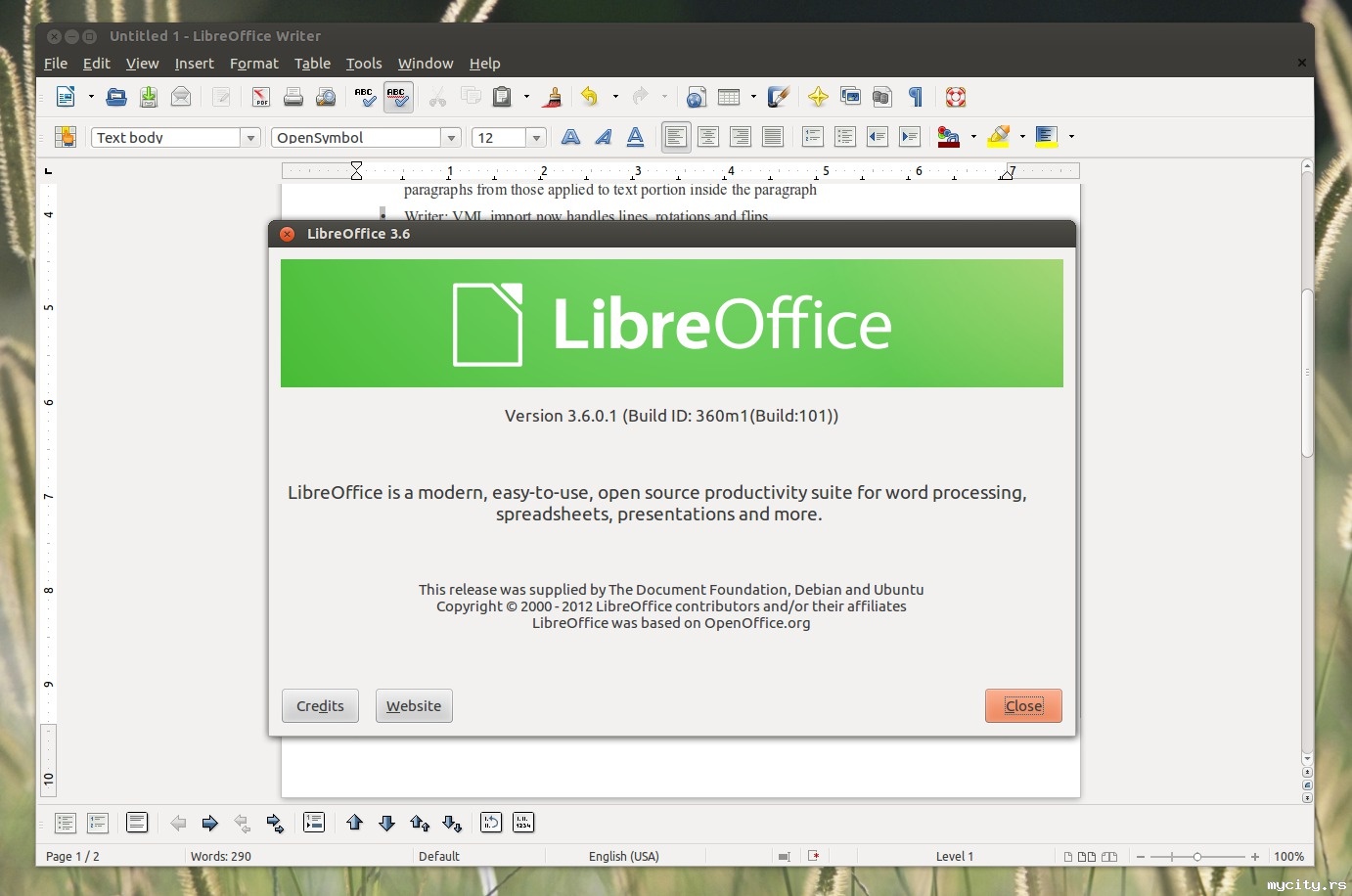Open the Gallery icon
The width and height of the screenshot is (1352, 896).
tap(850, 96)
